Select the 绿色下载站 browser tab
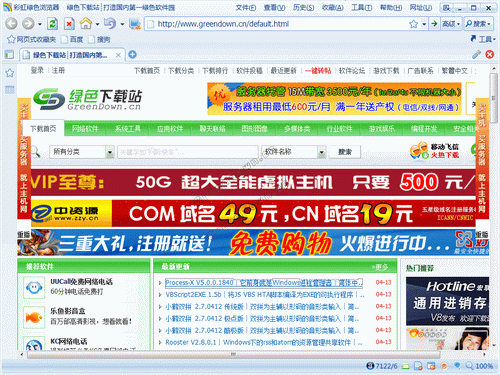500x375 pixels. point(72,55)
